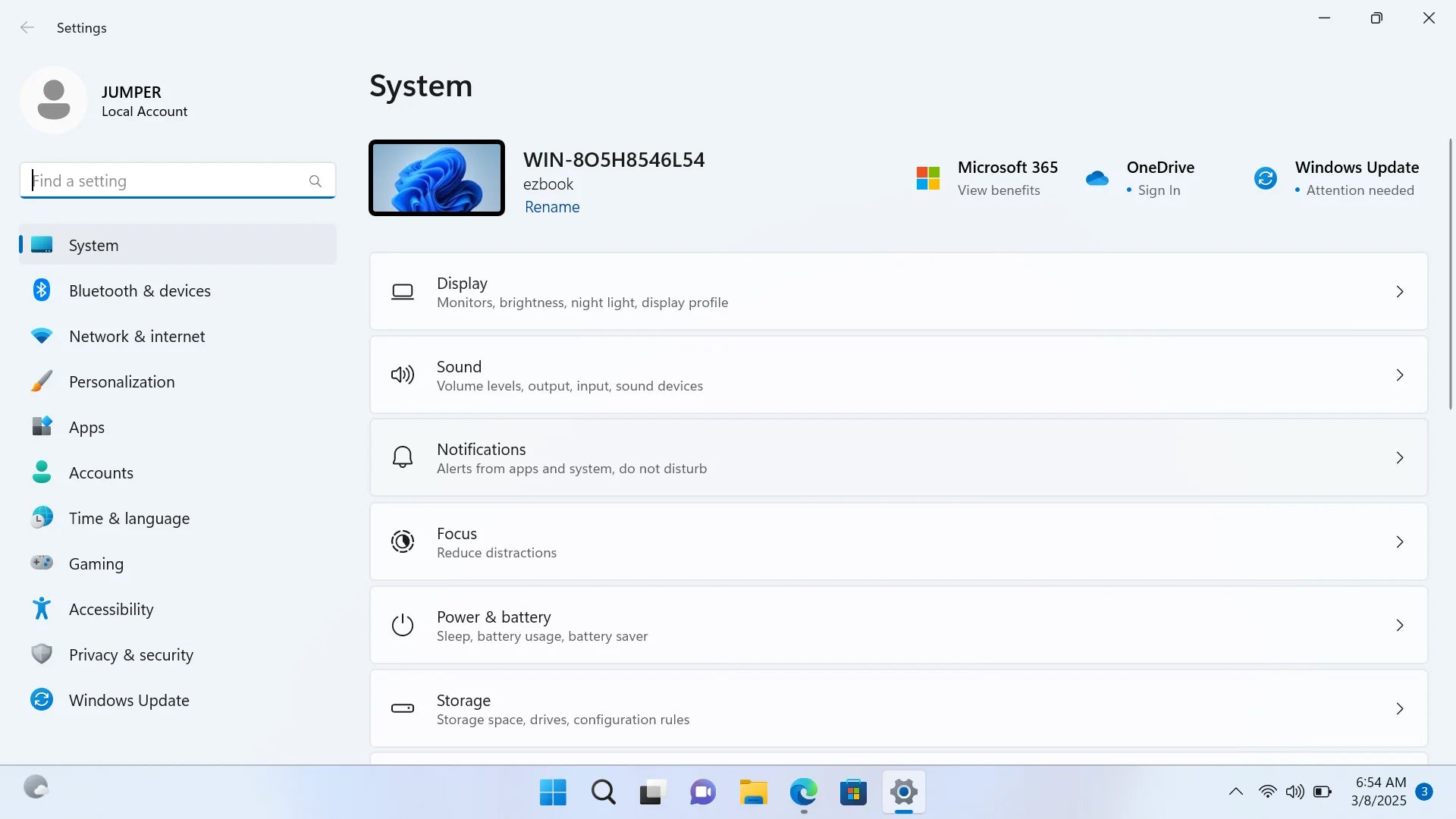Click the Accessibility figure icon in sidebar
Image resolution: width=1456 pixels, height=819 pixels.
tap(42, 609)
